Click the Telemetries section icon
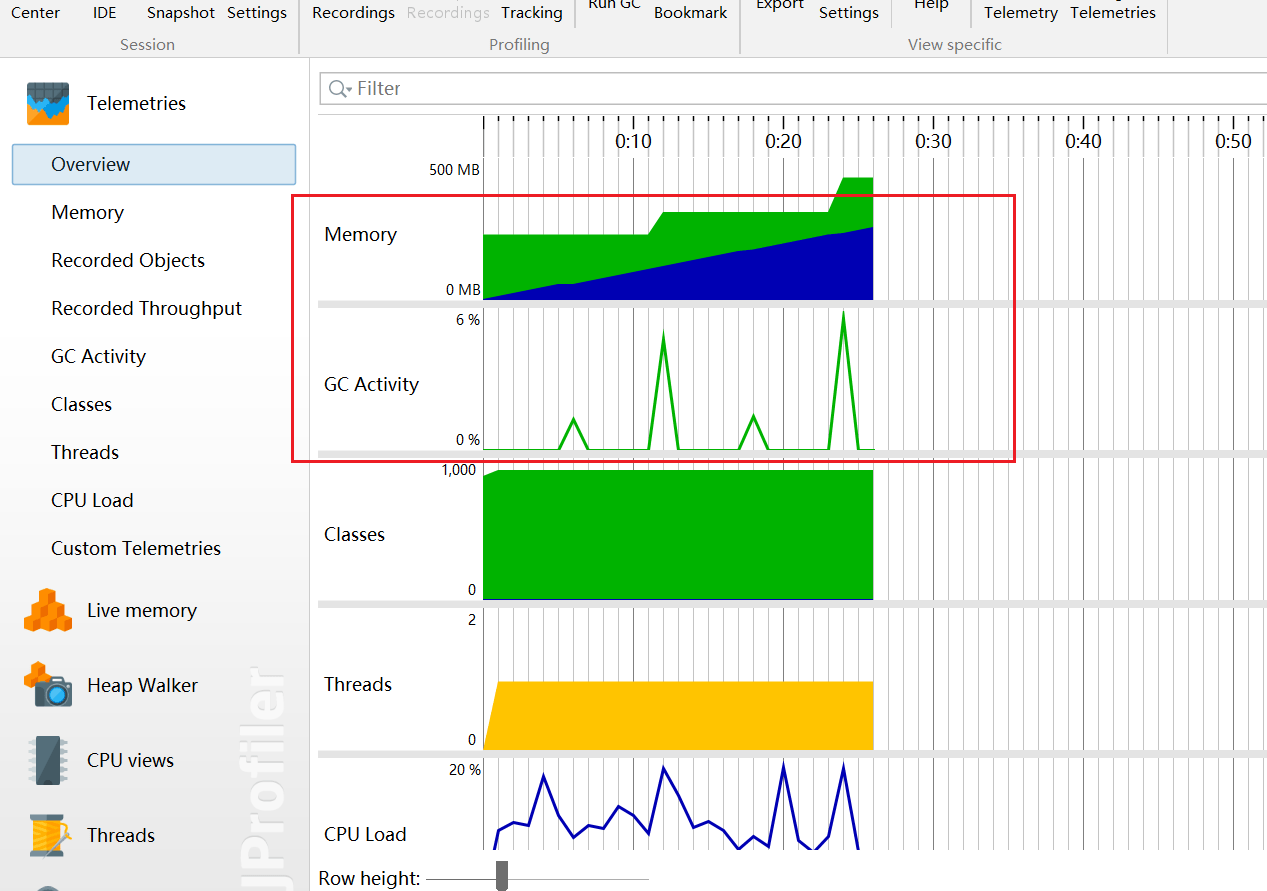The image size is (1267, 891). (x=48, y=104)
